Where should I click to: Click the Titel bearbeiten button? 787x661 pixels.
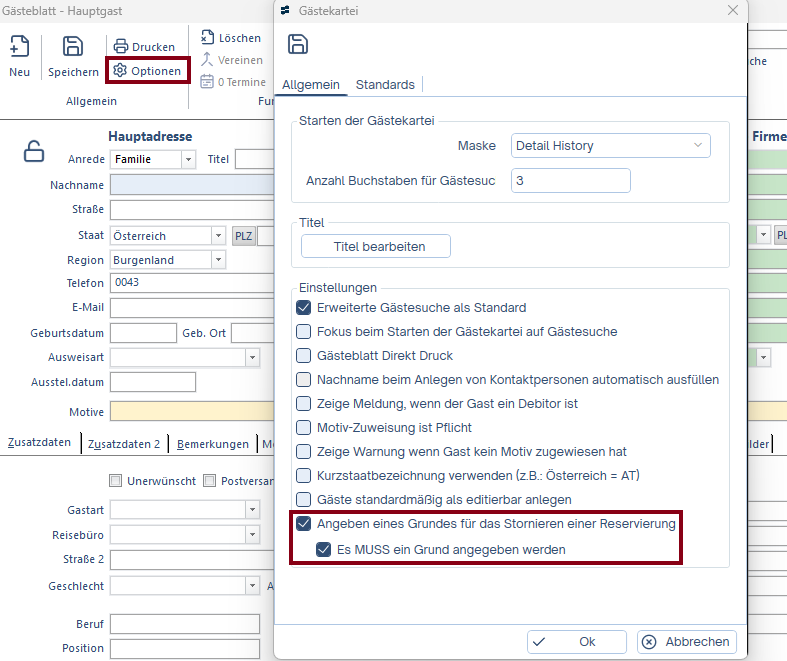376,246
